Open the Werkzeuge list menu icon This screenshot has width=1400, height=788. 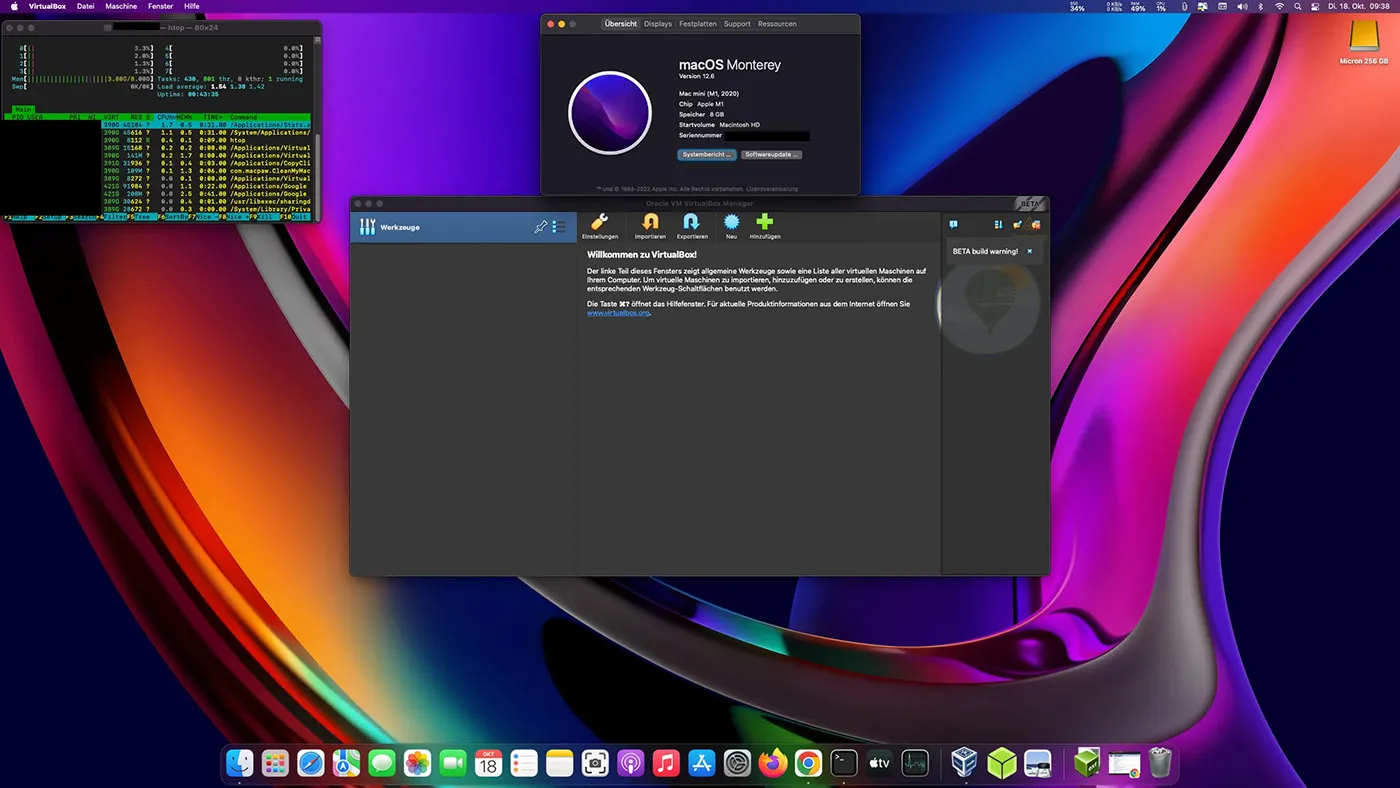[x=558, y=226]
